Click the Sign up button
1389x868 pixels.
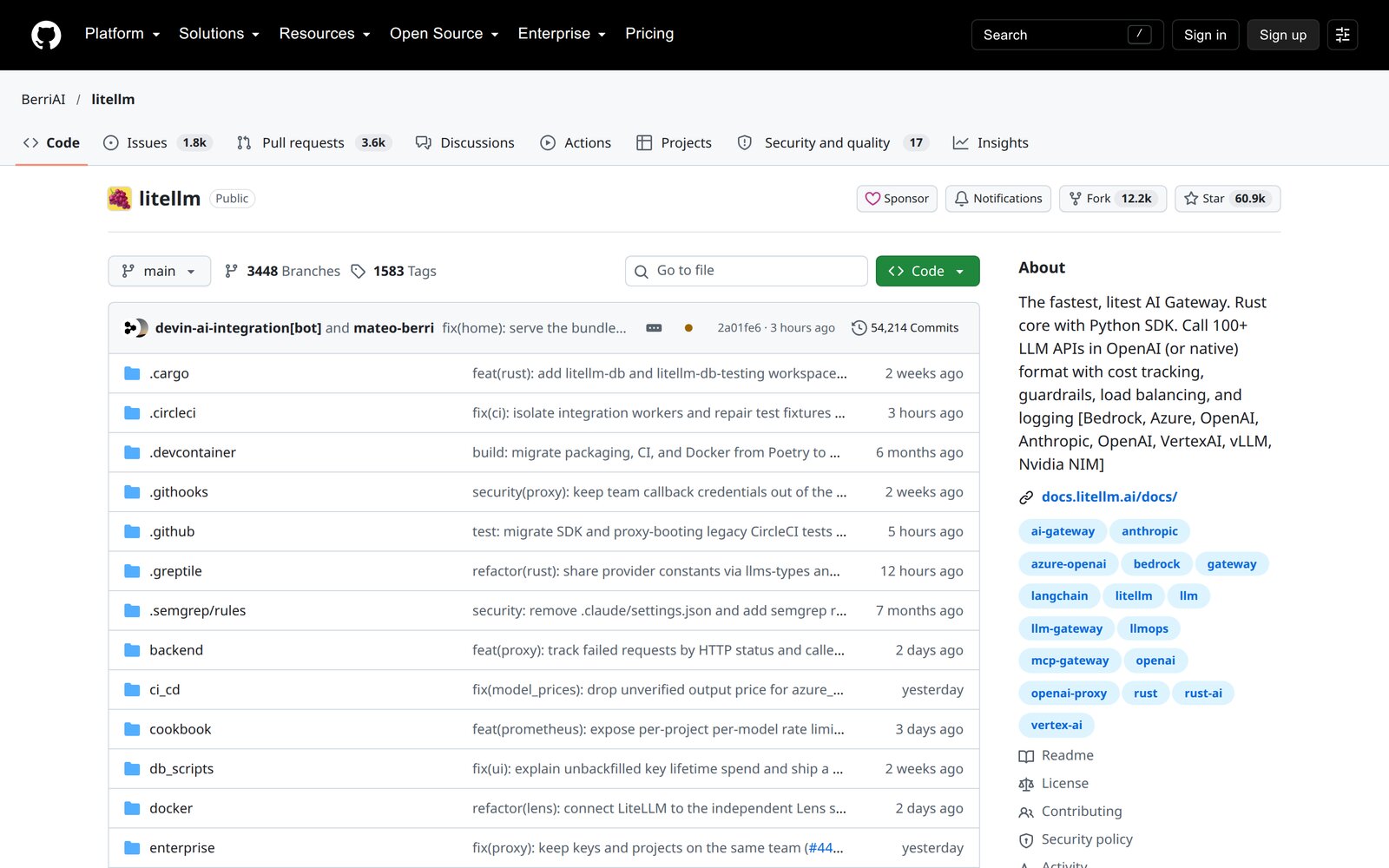(x=1283, y=35)
